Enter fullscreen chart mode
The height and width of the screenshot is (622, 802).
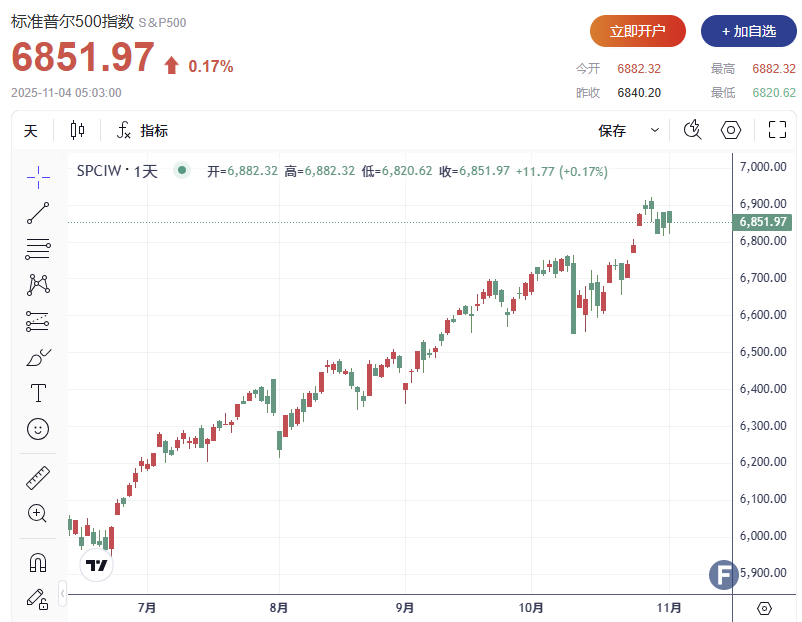(777, 129)
